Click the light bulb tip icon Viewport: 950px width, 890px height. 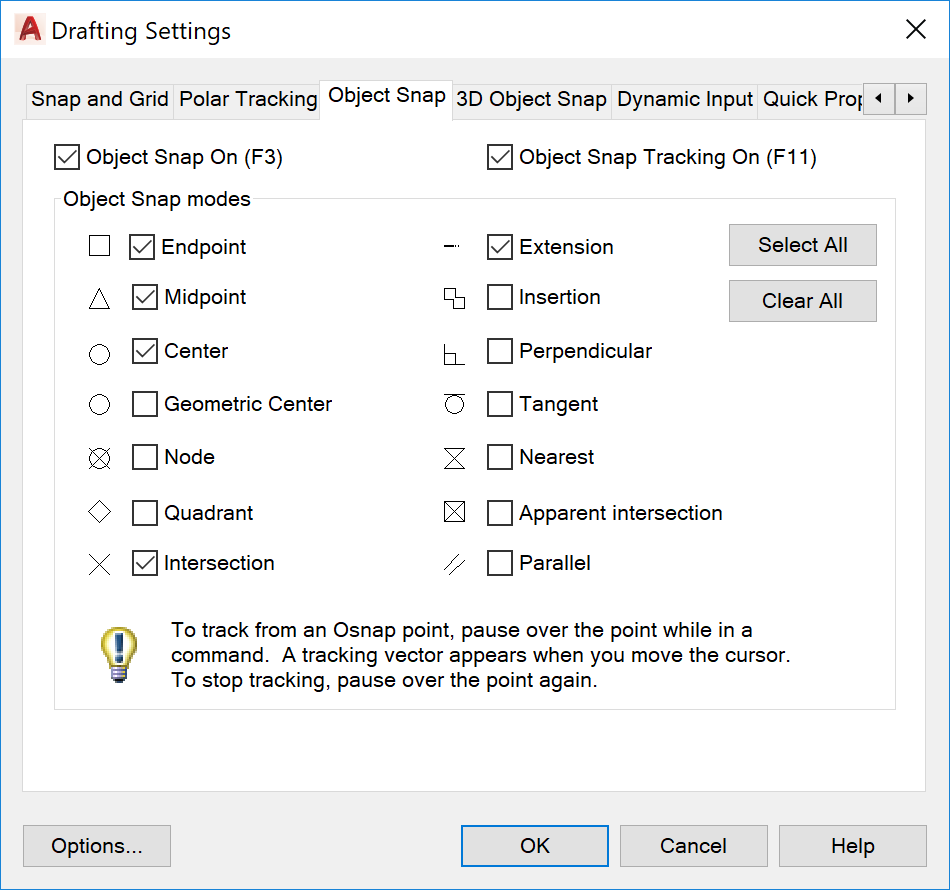119,655
